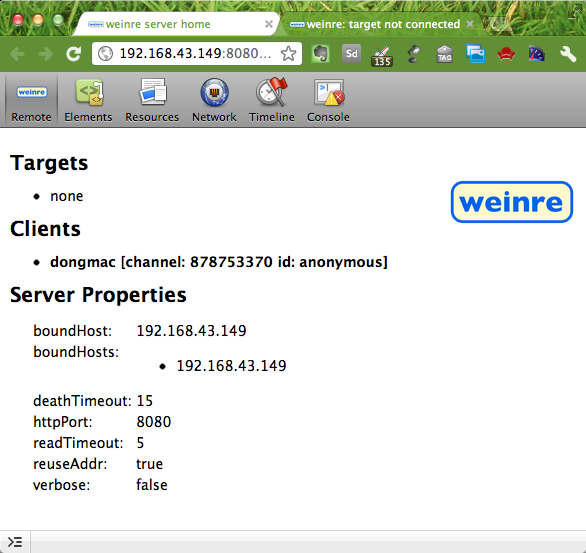
Task: Click the Evernote elephant extension icon
Action: click(321, 53)
